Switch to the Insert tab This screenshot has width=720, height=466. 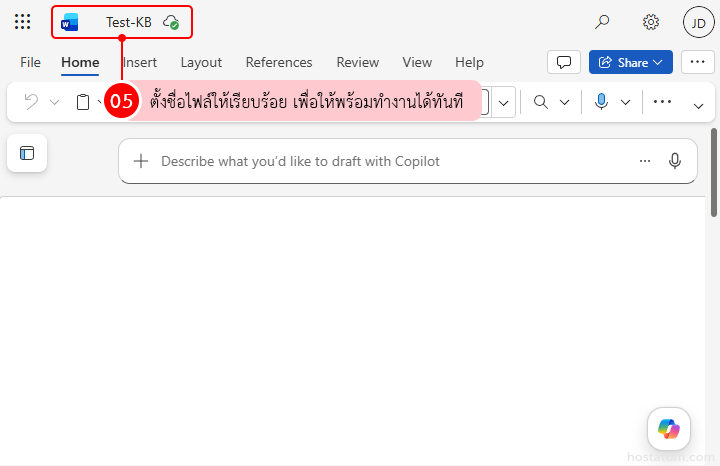(140, 62)
